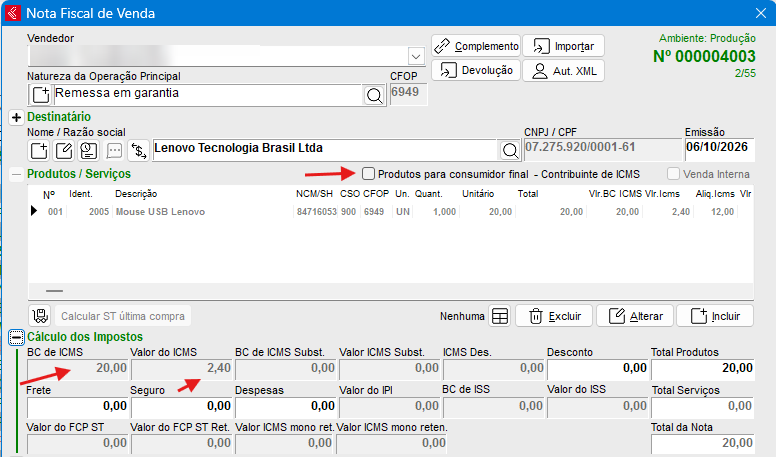Click the Excluir button

pos(554,316)
